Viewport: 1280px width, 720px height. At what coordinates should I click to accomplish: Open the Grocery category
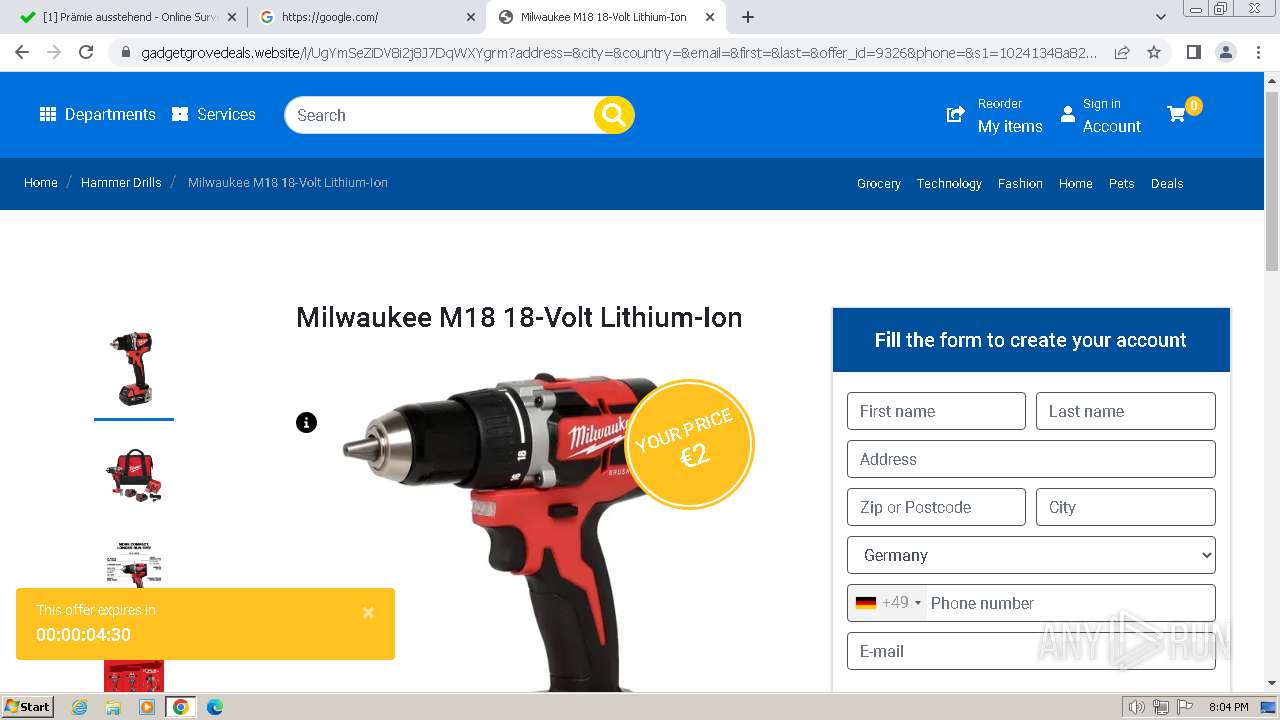point(879,184)
